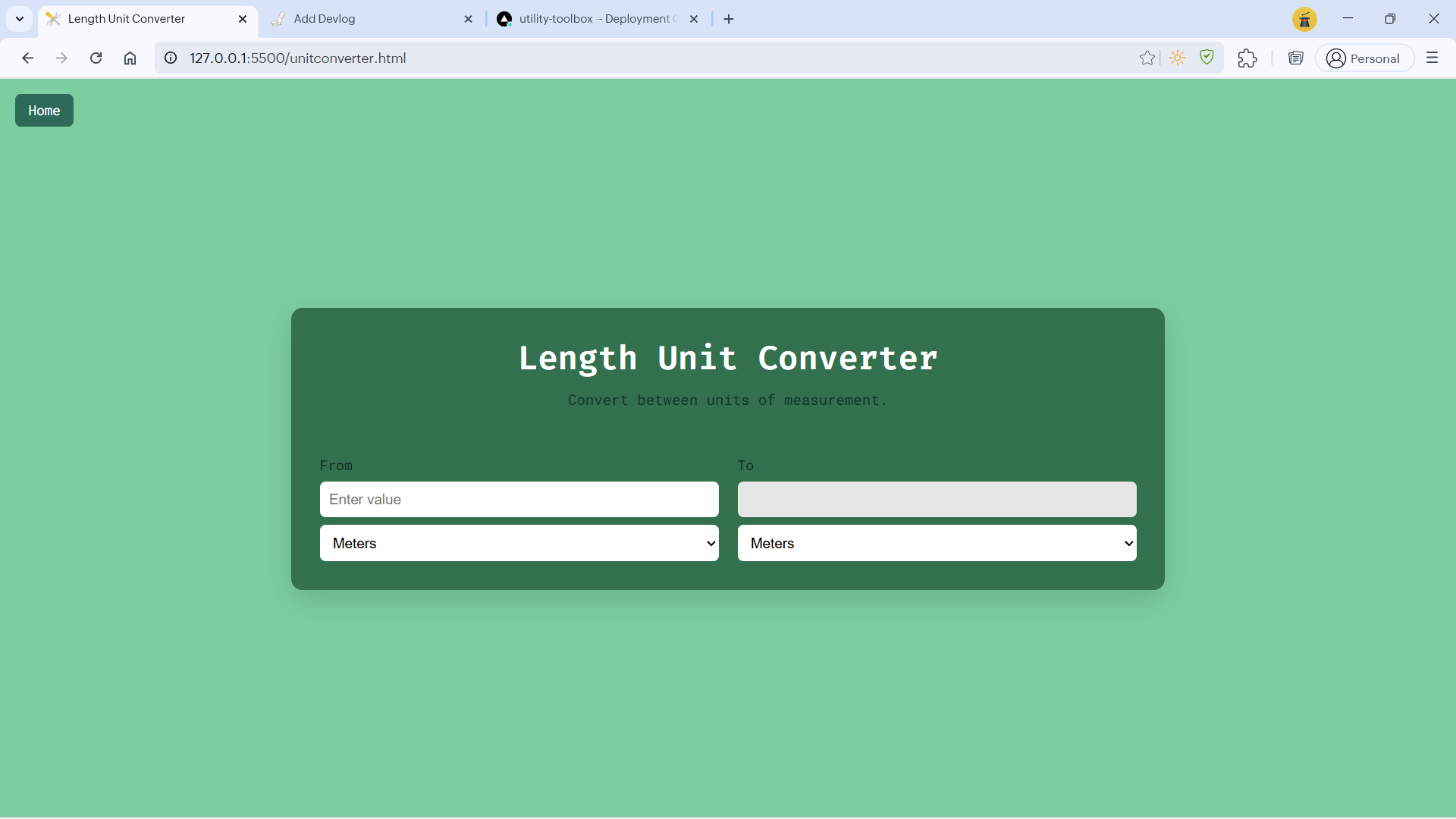1456x819 pixels.
Task: Expand the To unit Meters dropdown
Action: 937,543
